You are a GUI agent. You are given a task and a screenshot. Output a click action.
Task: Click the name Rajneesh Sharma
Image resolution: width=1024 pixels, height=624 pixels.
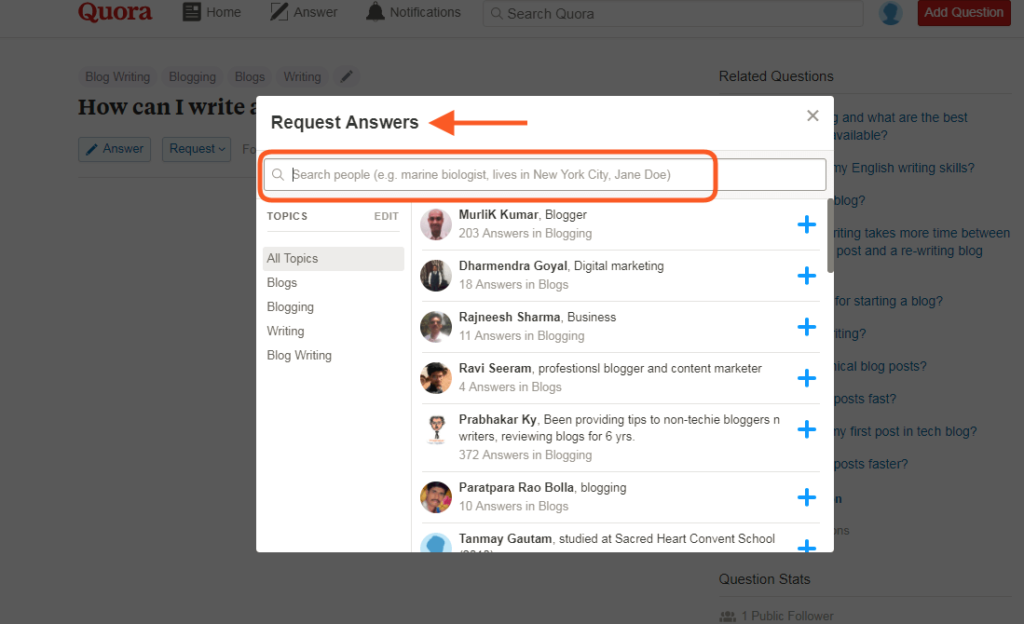pyautogui.click(x=509, y=317)
